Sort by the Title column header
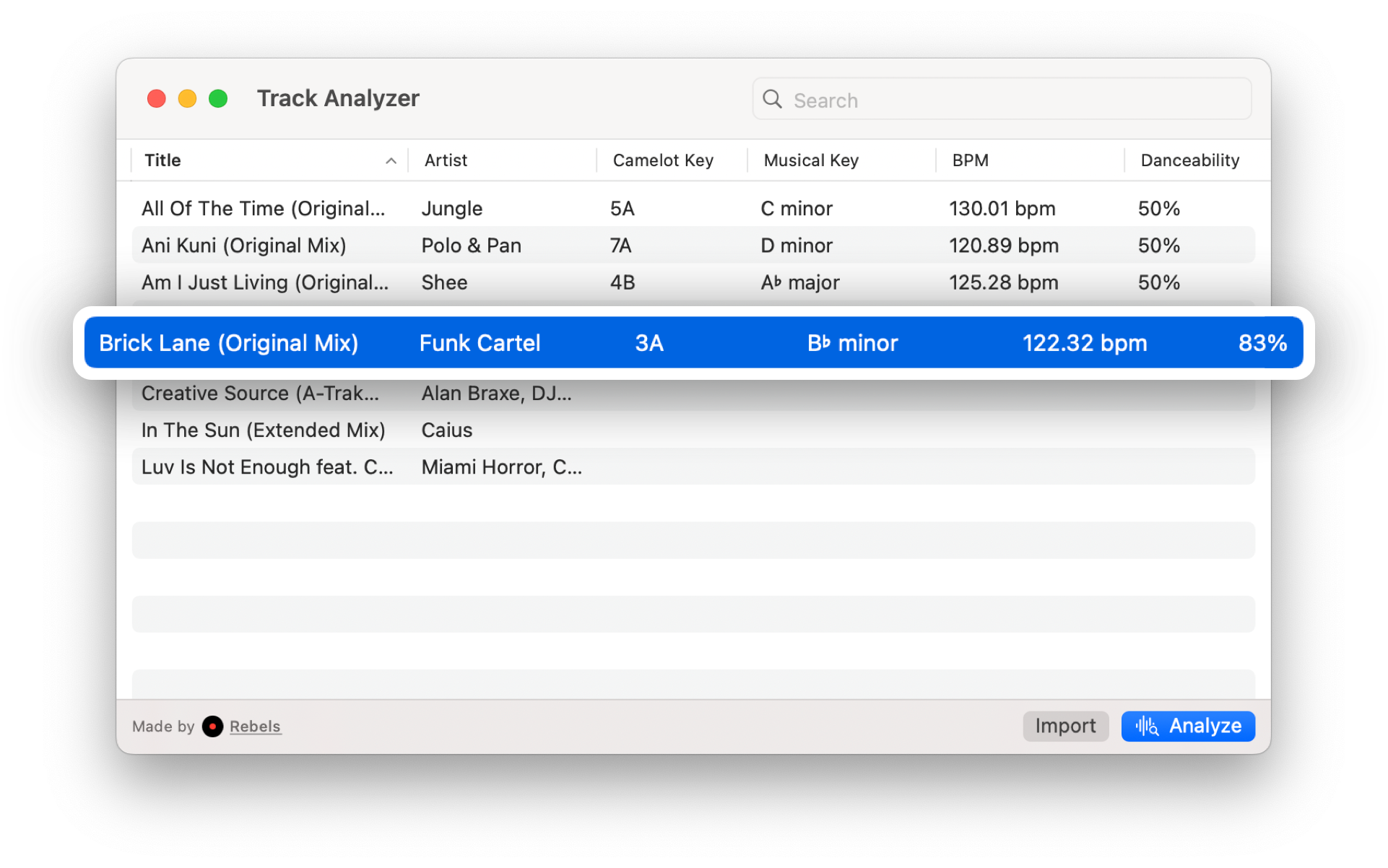The image size is (1388, 868). coord(162,160)
